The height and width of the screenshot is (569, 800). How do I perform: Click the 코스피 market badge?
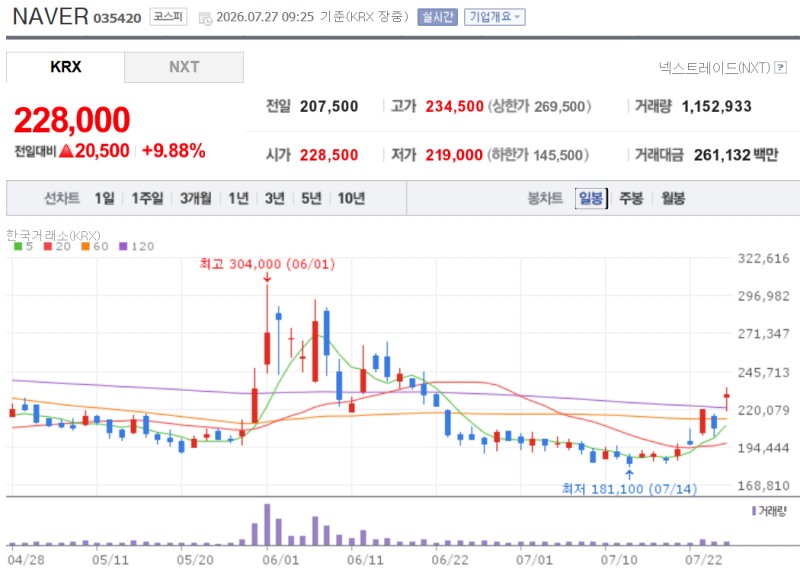(168, 17)
